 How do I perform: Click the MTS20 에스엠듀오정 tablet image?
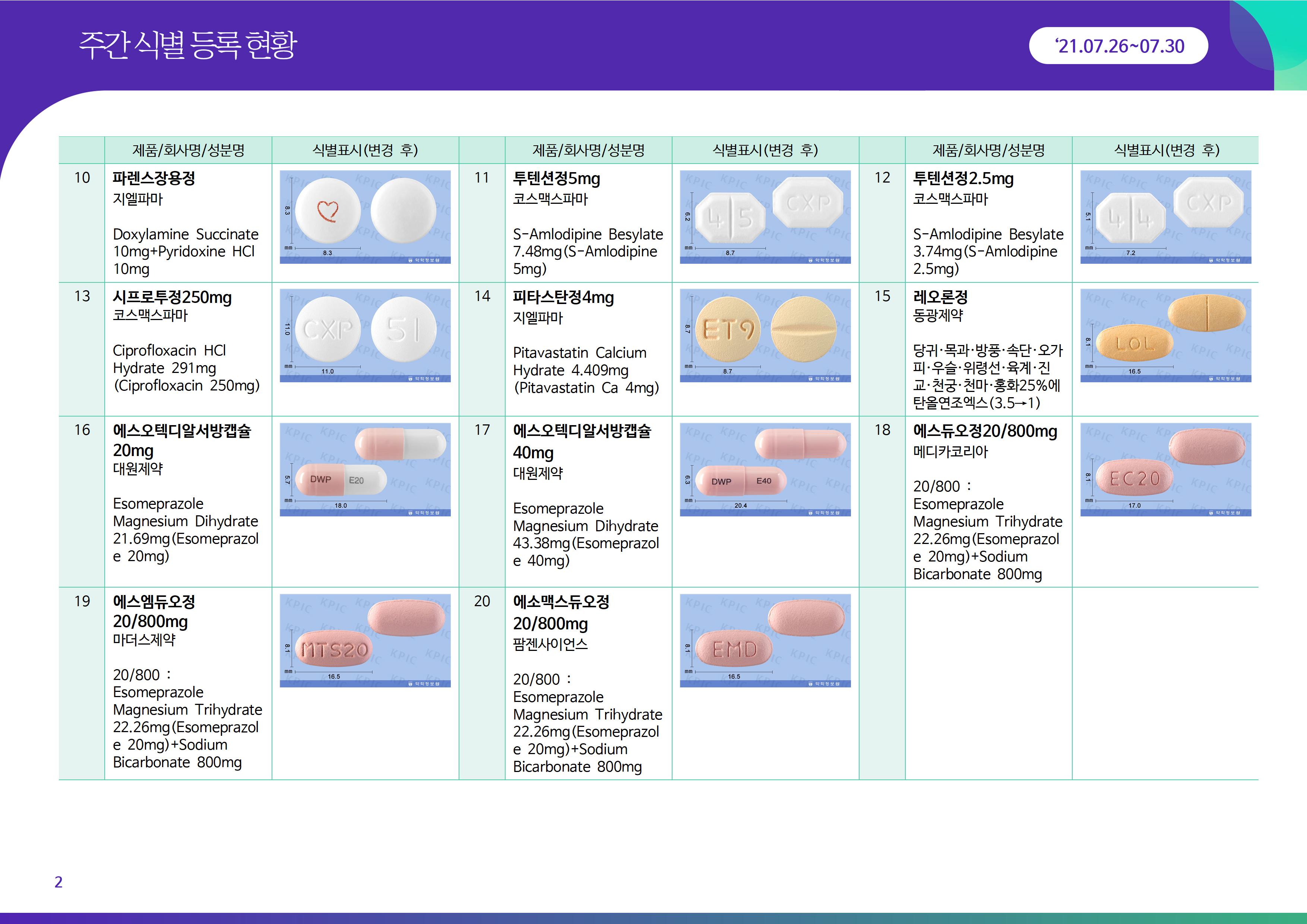[x=365, y=640]
